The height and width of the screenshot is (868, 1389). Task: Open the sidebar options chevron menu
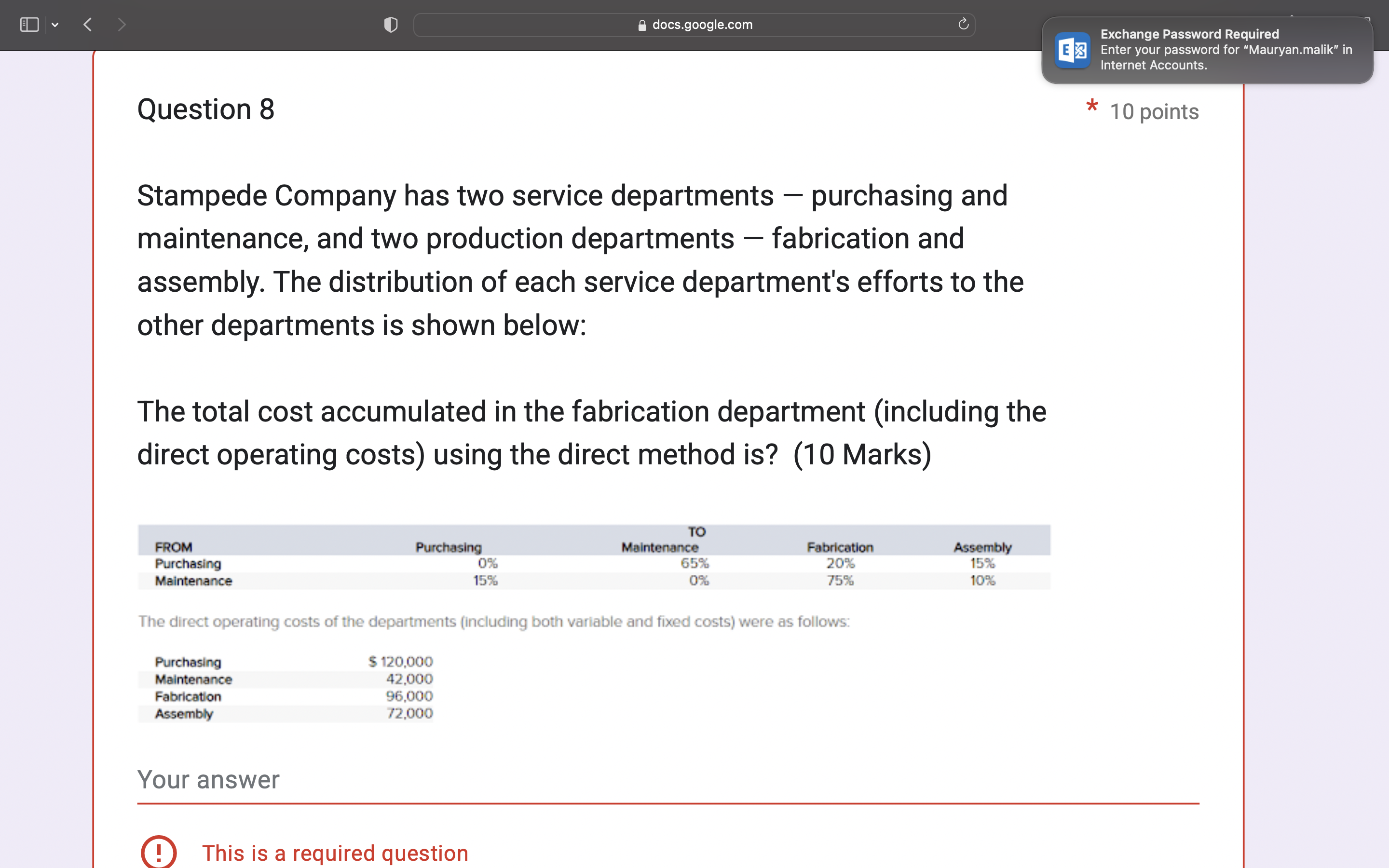[55, 24]
